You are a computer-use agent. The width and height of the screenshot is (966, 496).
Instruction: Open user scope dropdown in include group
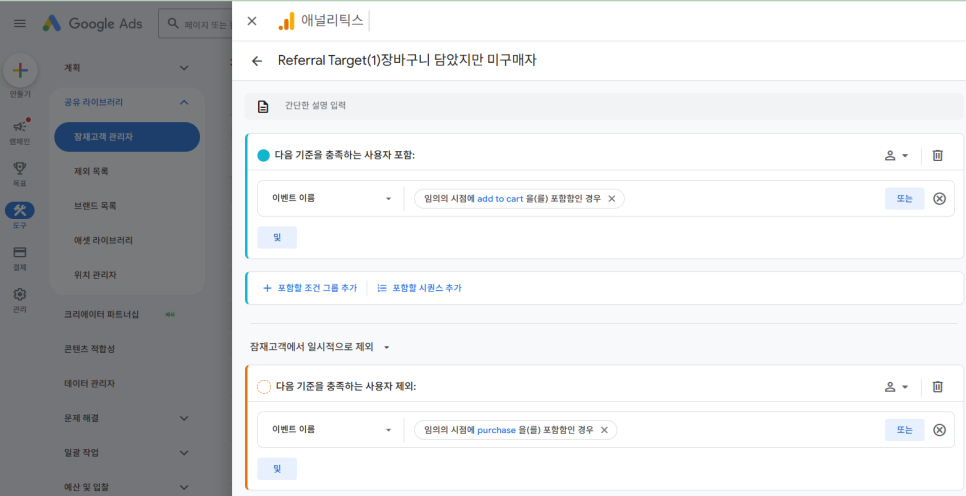(896, 155)
